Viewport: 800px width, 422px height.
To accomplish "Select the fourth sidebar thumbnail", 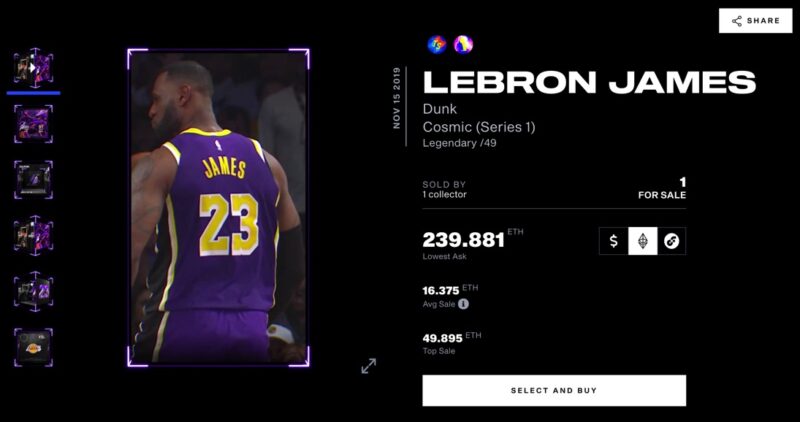I will (x=34, y=235).
